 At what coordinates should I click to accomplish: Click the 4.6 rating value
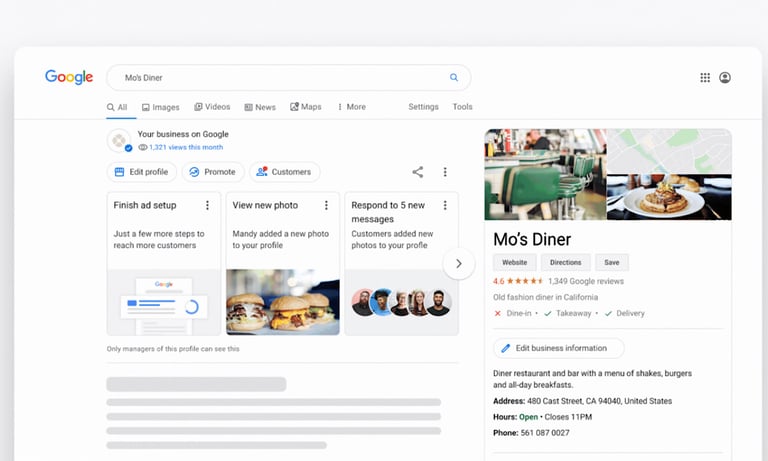click(499, 281)
